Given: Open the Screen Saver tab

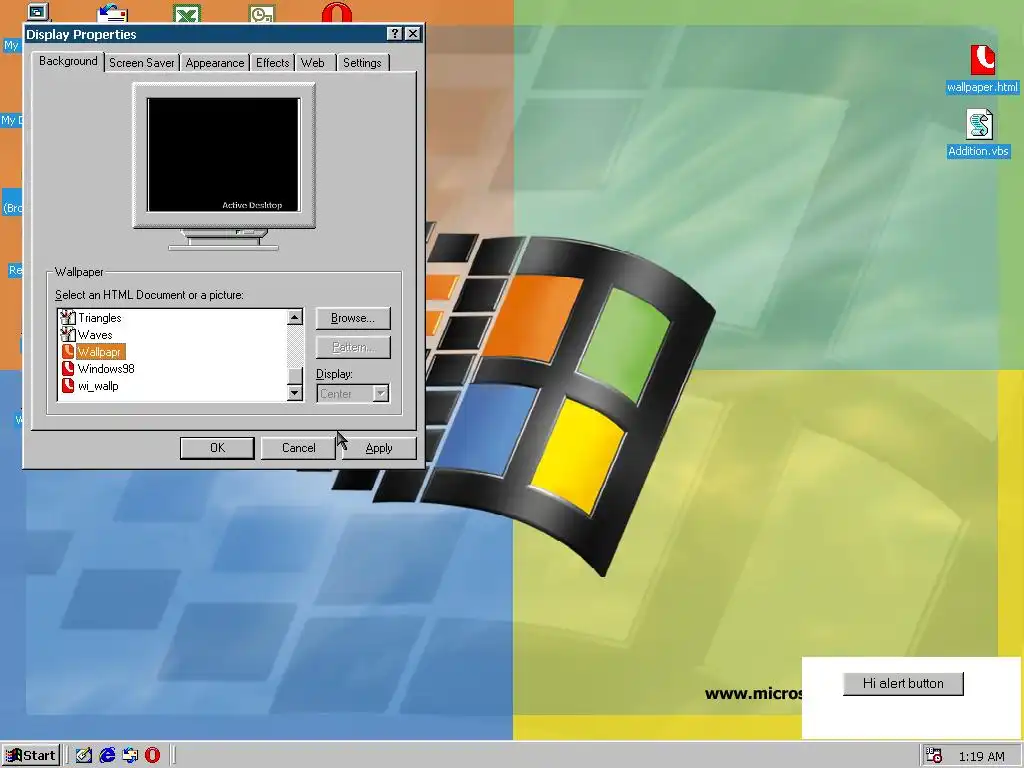Looking at the screenshot, I should pyautogui.click(x=142, y=63).
